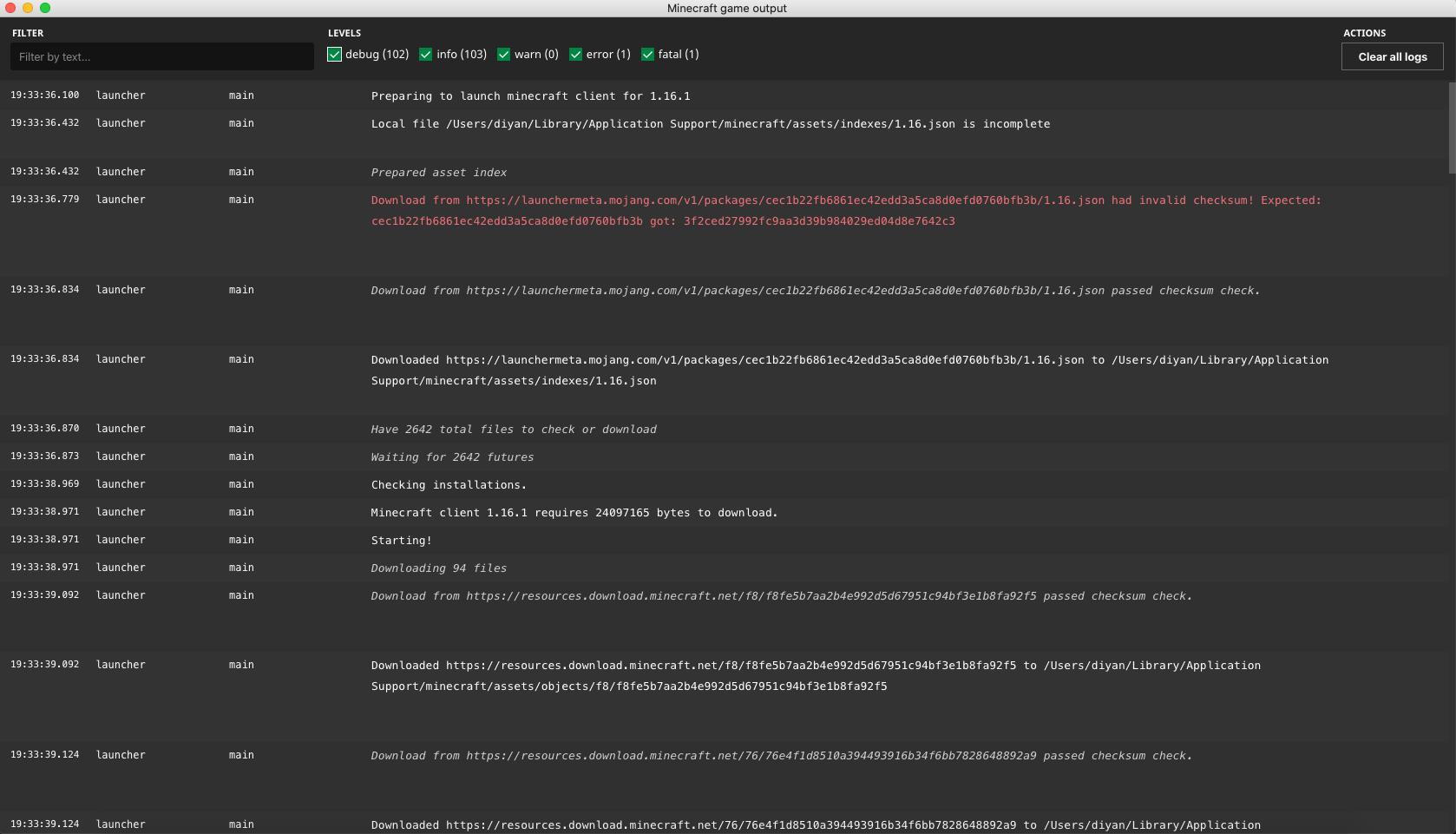
Task: Click timestamp 19:33:36.100
Action: tap(44, 95)
